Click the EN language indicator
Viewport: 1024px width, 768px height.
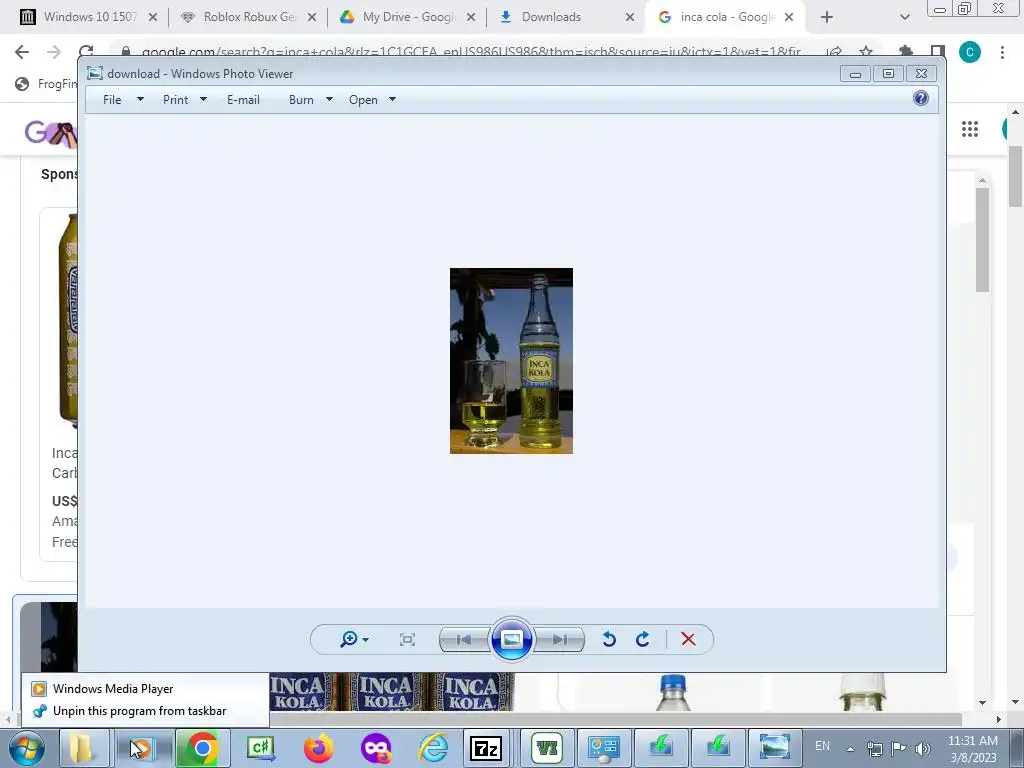pyautogui.click(x=822, y=746)
